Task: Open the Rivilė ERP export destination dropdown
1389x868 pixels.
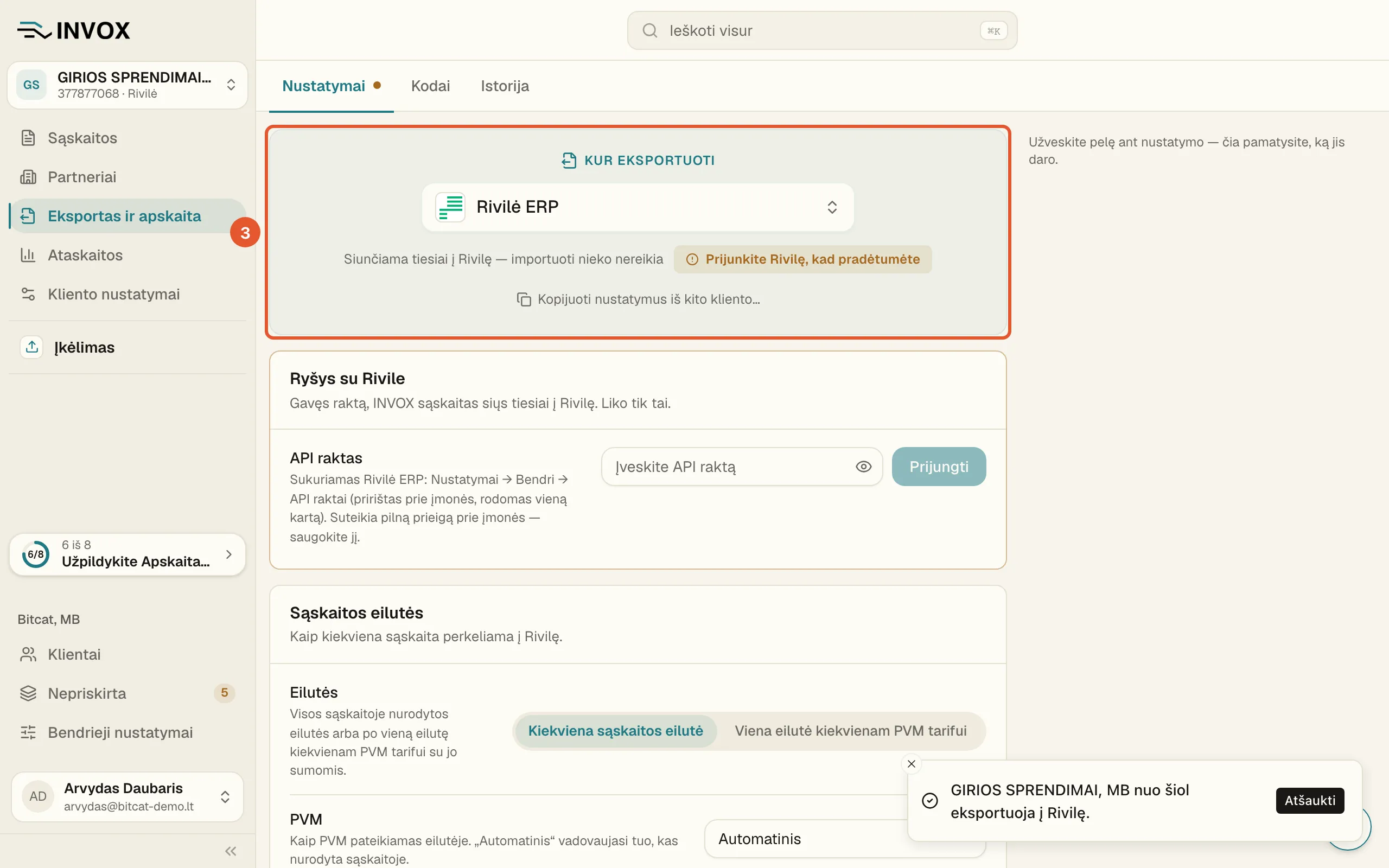Action: [x=638, y=207]
